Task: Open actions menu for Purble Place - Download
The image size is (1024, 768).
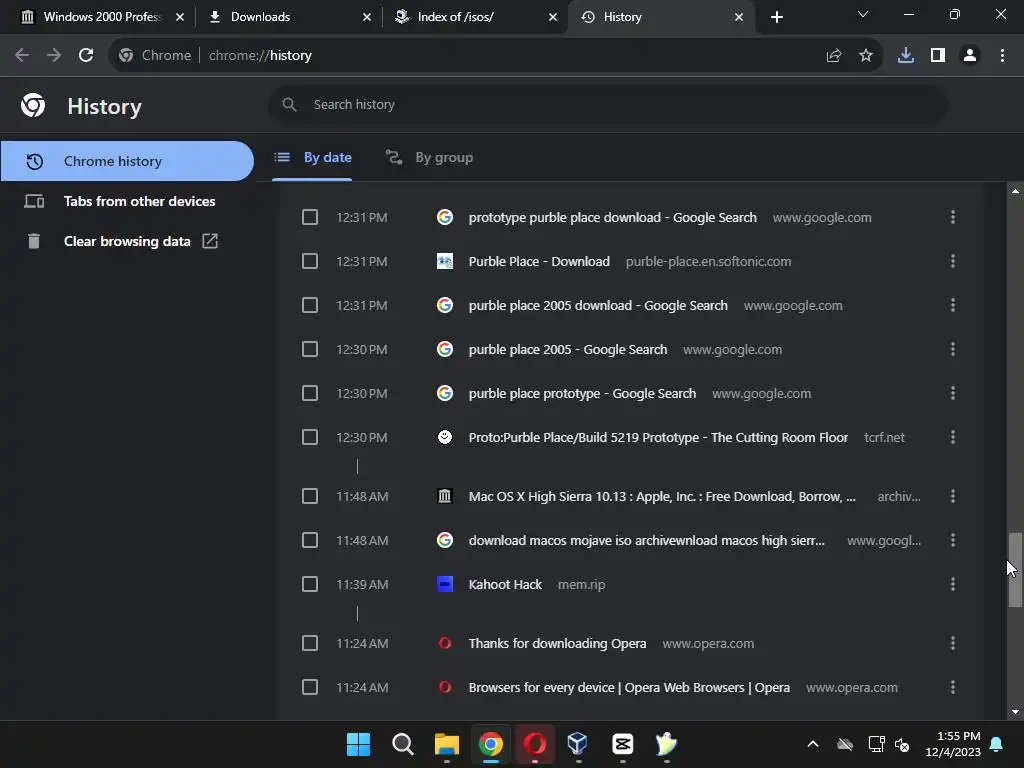Action: tap(953, 261)
